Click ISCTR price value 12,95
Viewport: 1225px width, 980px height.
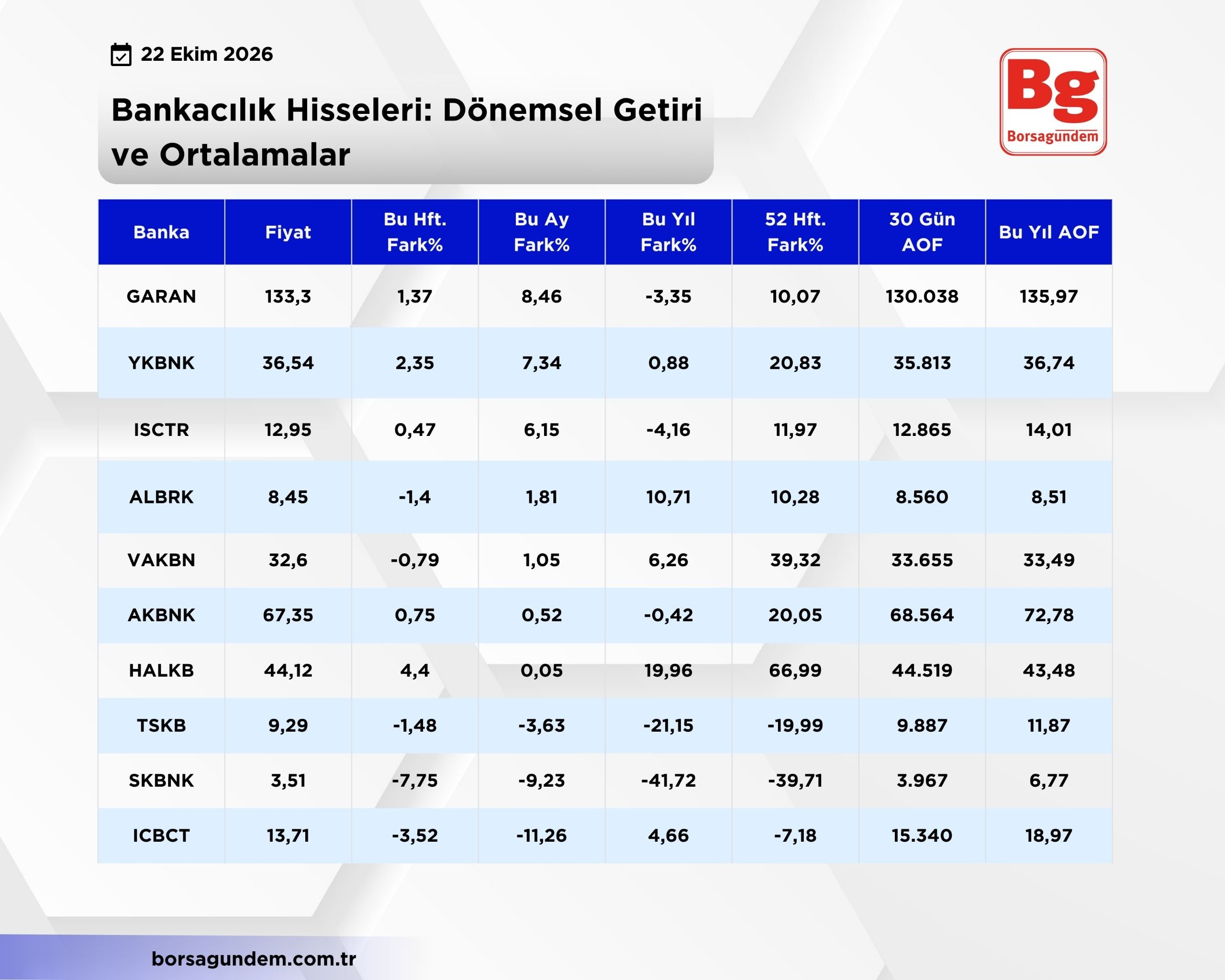pos(288,430)
